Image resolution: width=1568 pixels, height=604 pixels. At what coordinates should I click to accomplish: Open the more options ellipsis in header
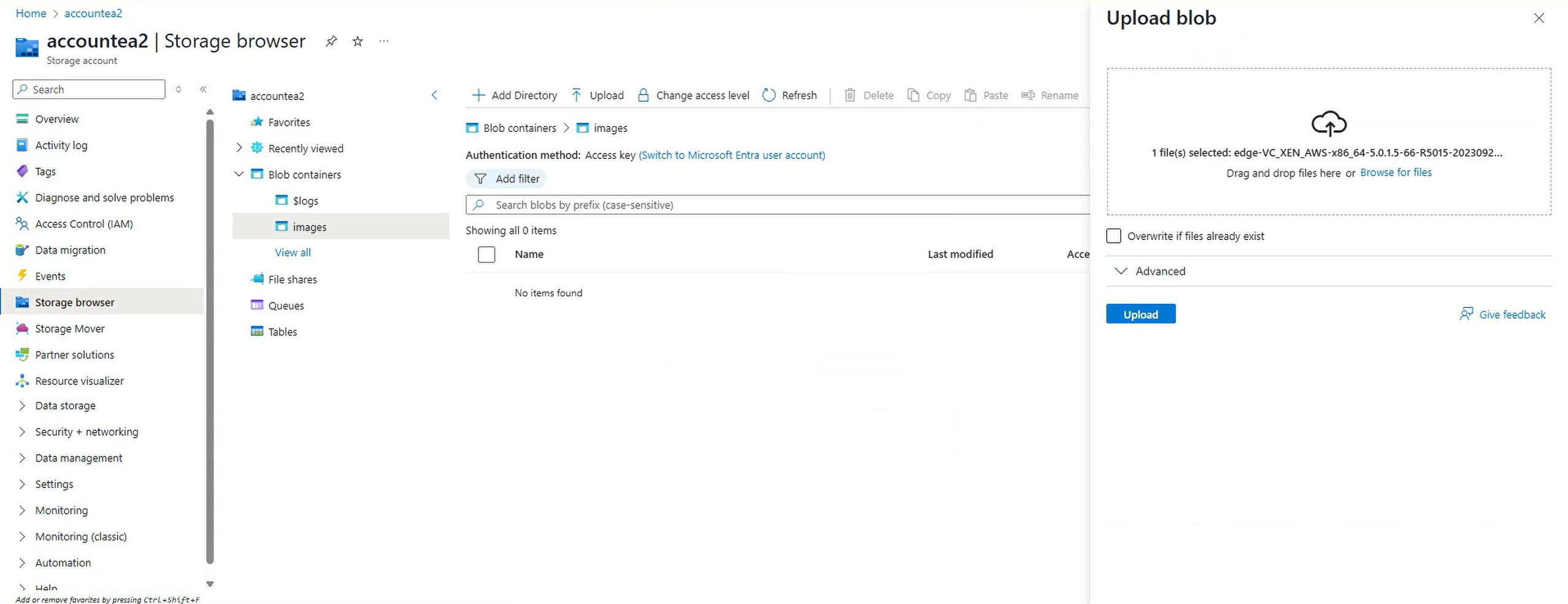[384, 41]
